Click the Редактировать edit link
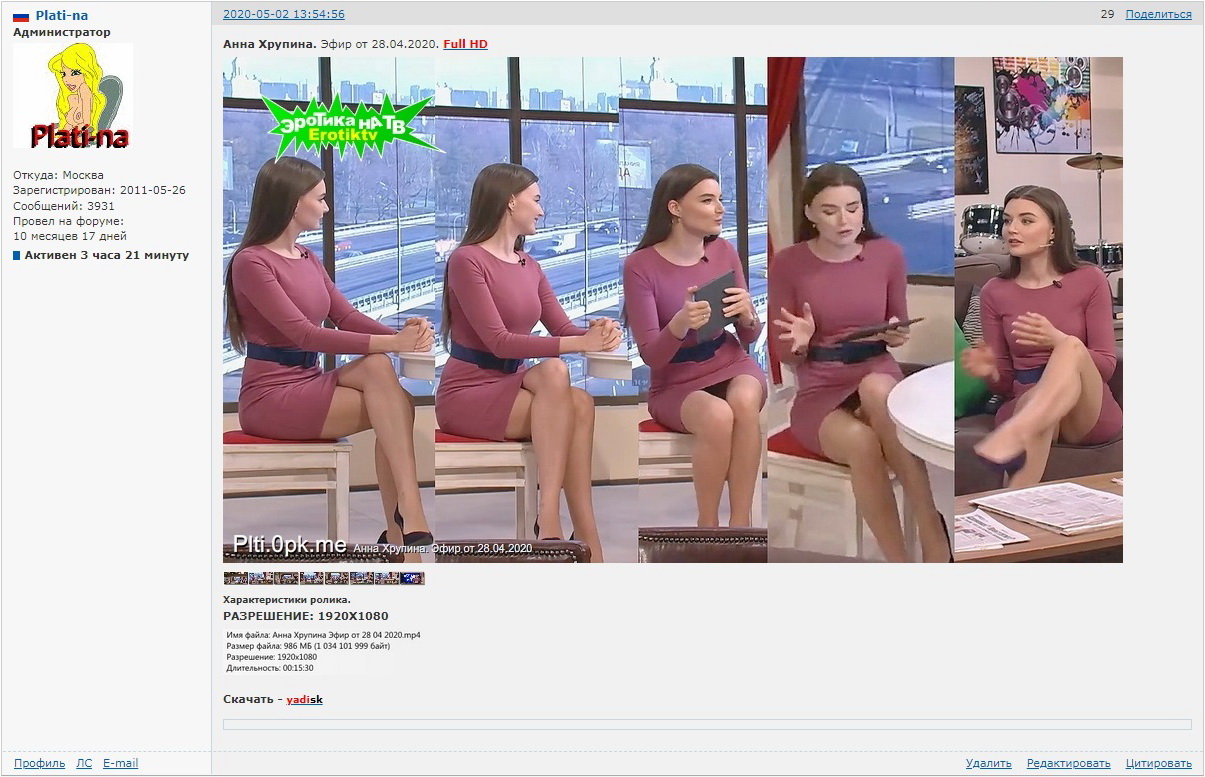1205x777 pixels. pos(1068,763)
